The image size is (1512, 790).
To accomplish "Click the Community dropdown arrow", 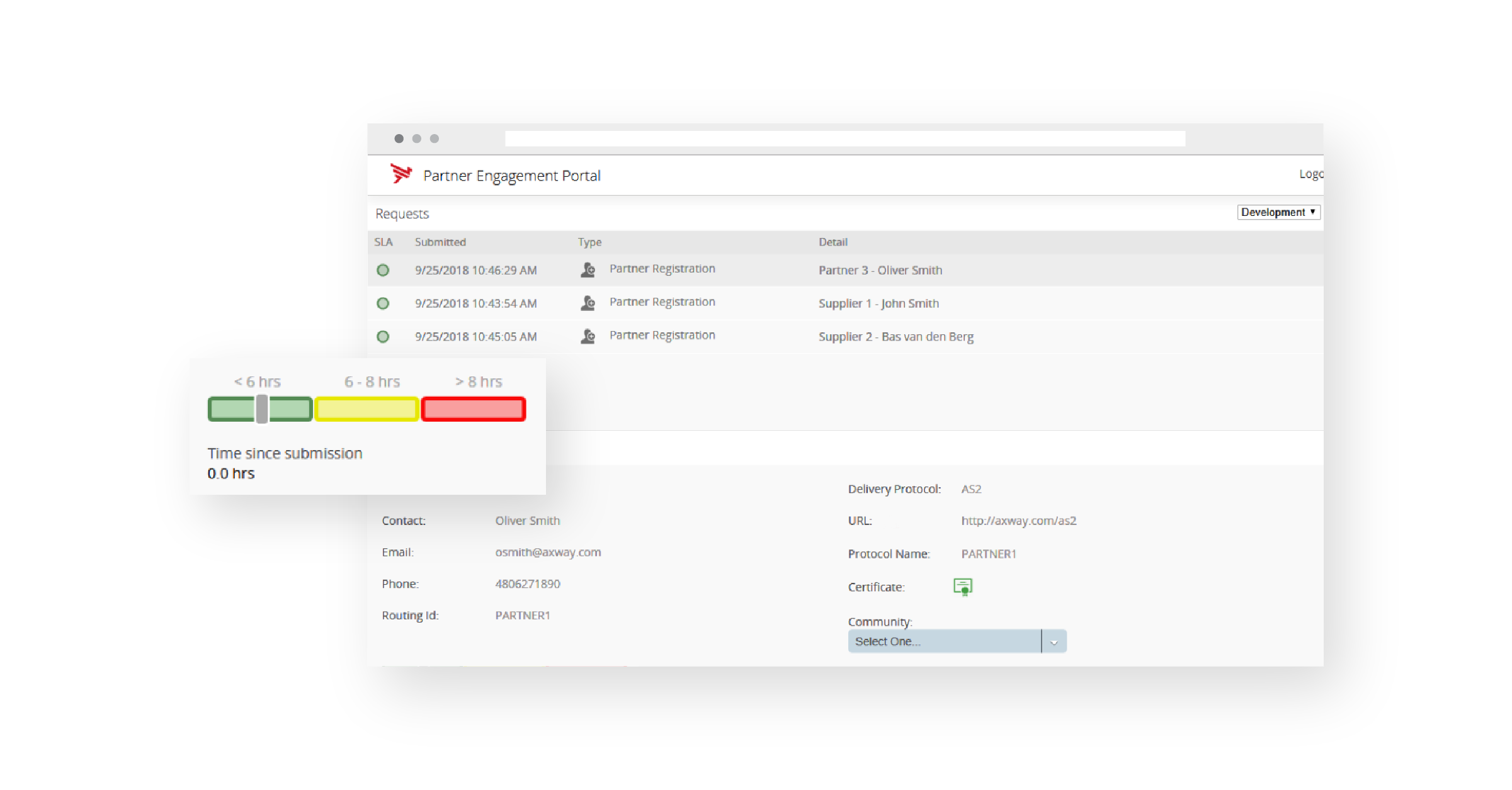I will (1054, 642).
